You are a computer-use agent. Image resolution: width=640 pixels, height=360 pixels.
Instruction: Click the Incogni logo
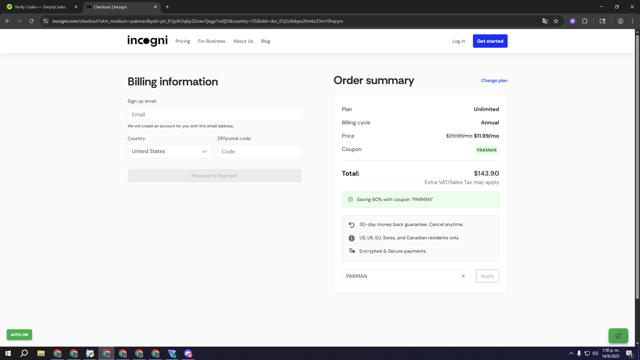[147, 41]
